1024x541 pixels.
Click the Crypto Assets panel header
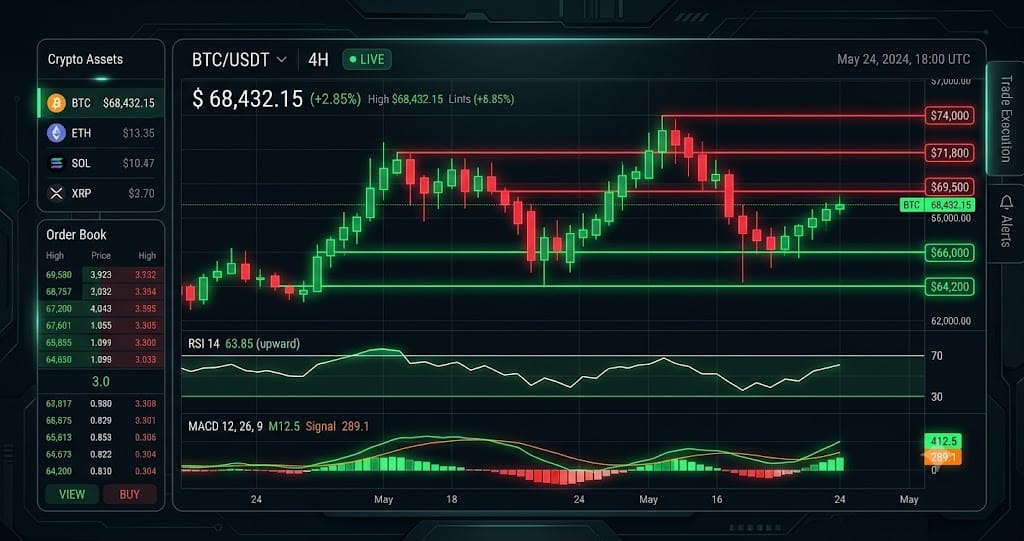point(86,59)
